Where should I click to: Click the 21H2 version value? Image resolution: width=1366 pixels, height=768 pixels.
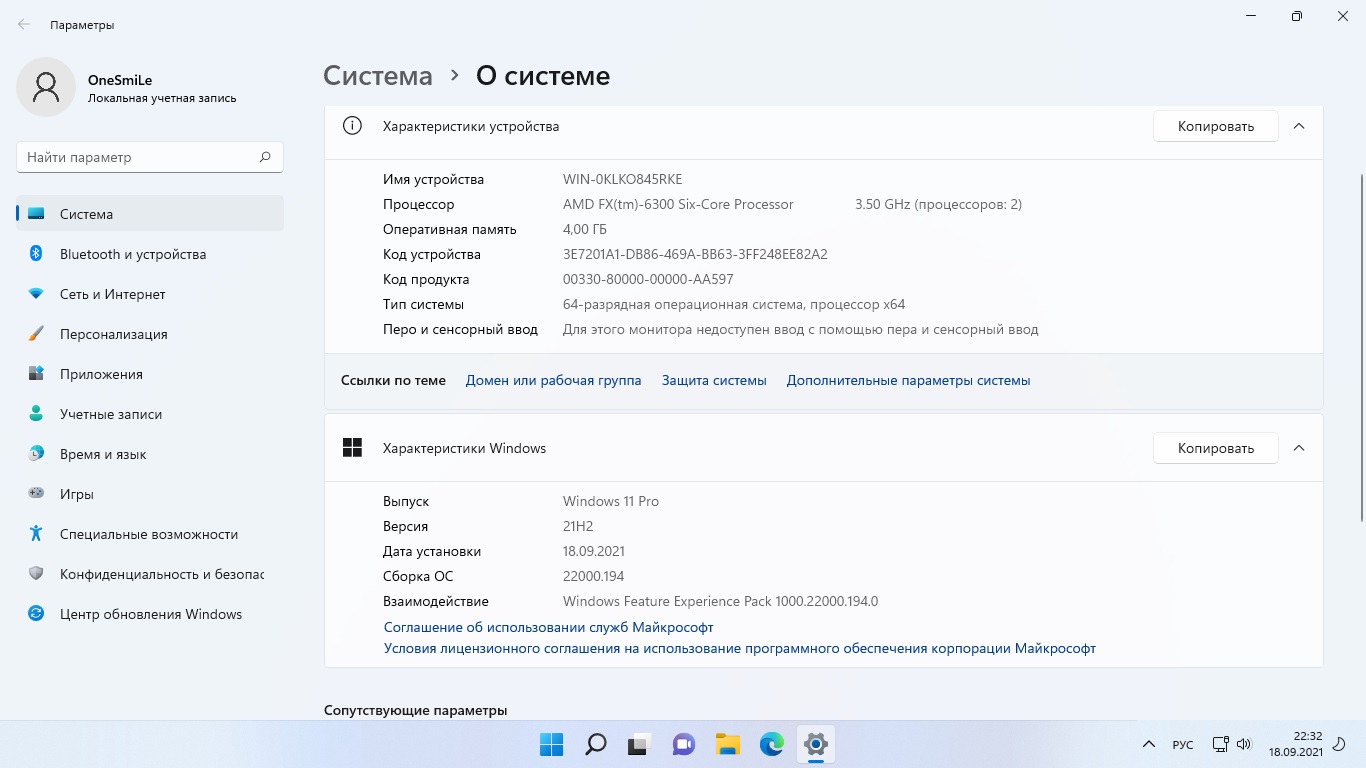click(x=578, y=526)
